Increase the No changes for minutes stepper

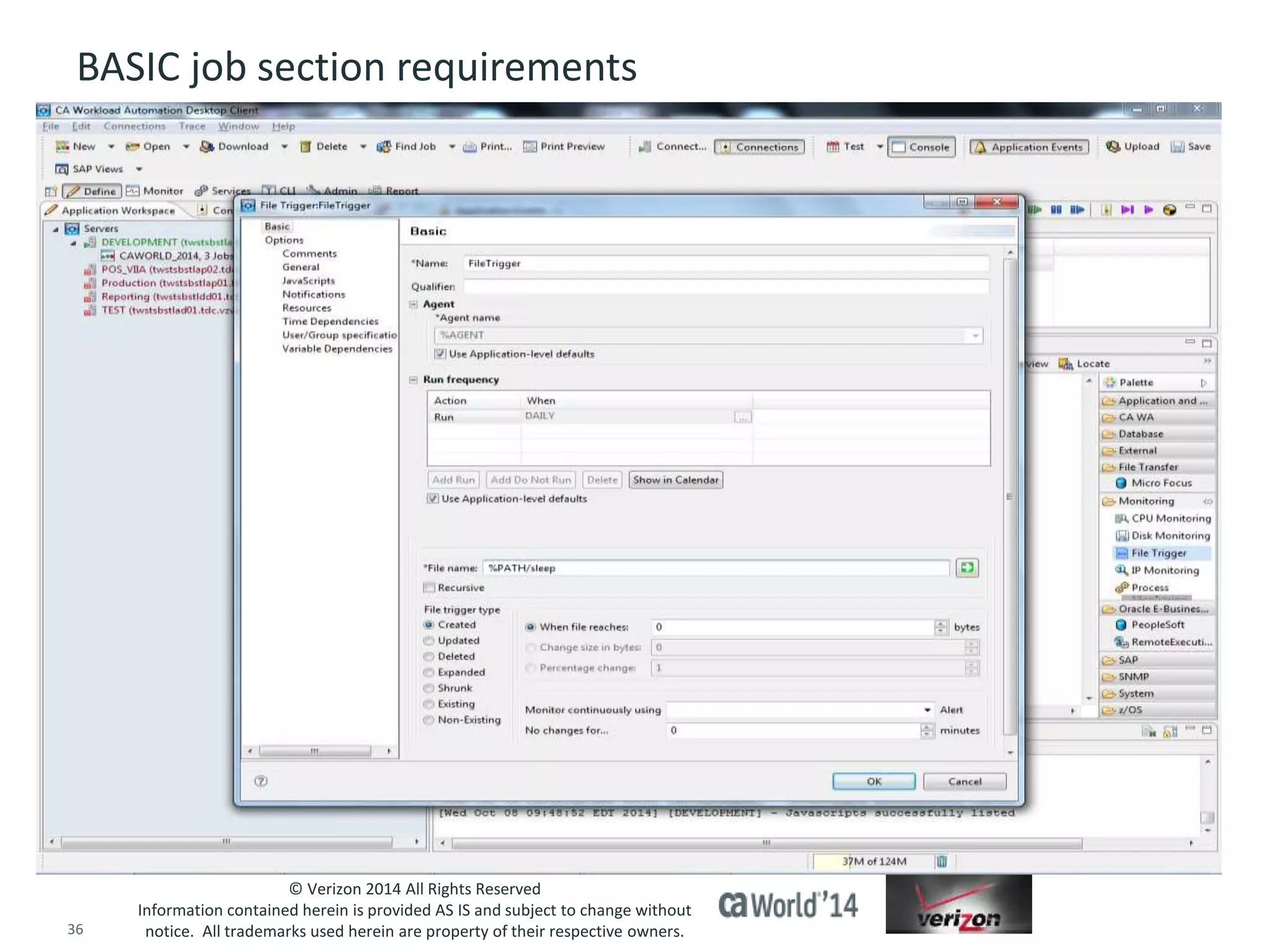pos(927,727)
